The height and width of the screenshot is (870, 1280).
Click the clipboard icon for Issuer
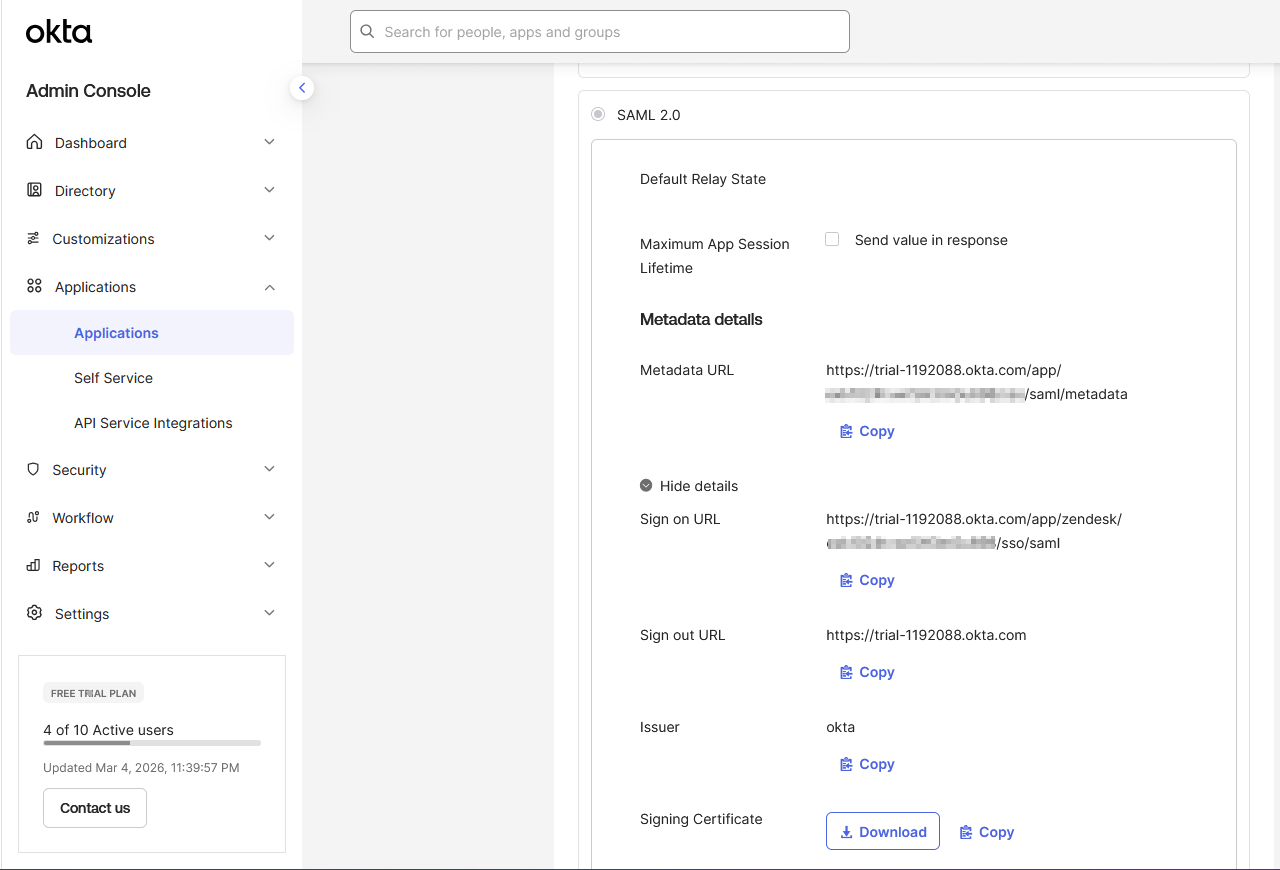(846, 764)
